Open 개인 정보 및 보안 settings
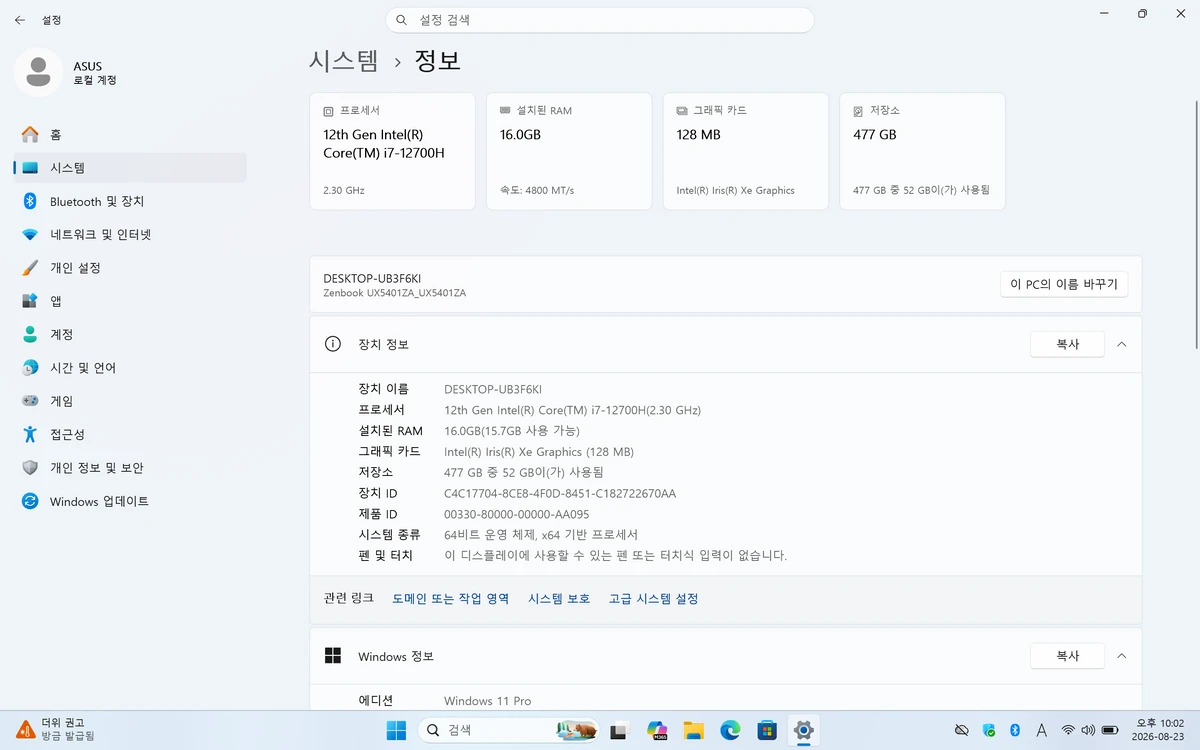The width and height of the screenshot is (1200, 750). [x=130, y=468]
